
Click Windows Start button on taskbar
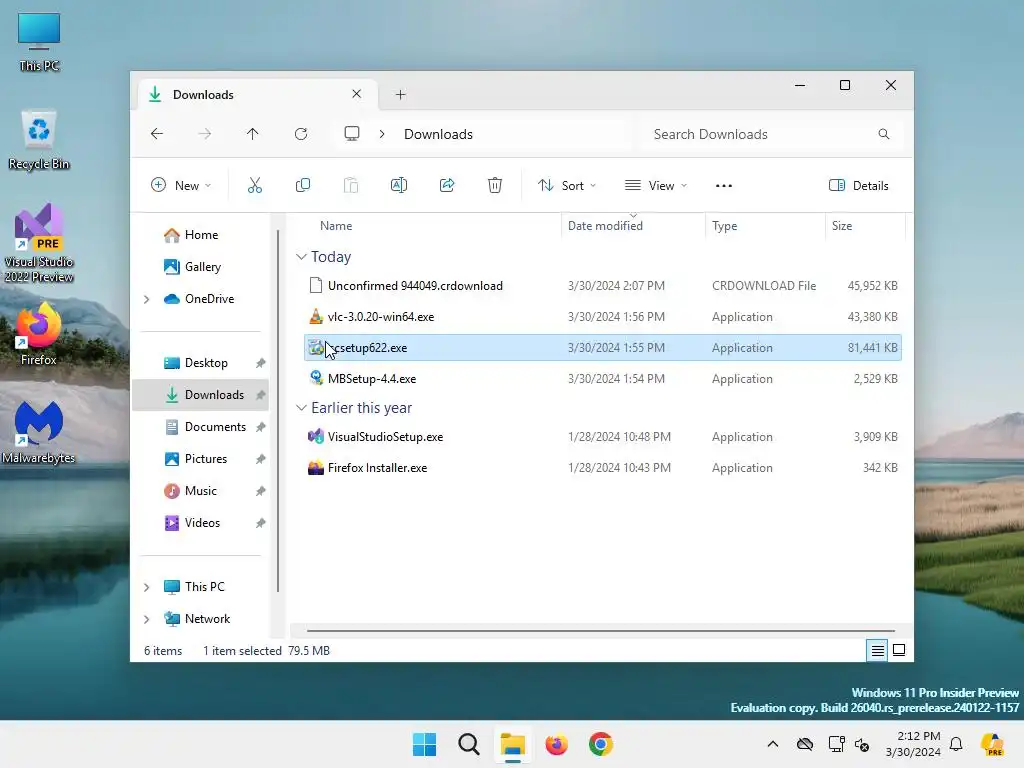click(x=424, y=744)
